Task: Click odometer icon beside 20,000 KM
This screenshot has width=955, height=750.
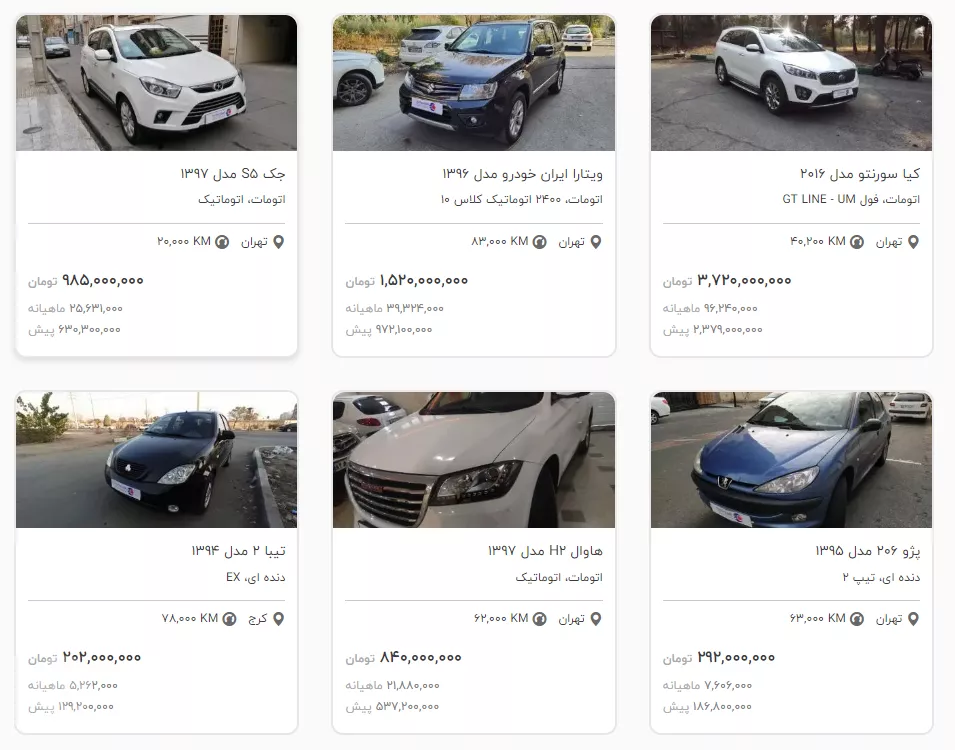Action: [x=222, y=242]
